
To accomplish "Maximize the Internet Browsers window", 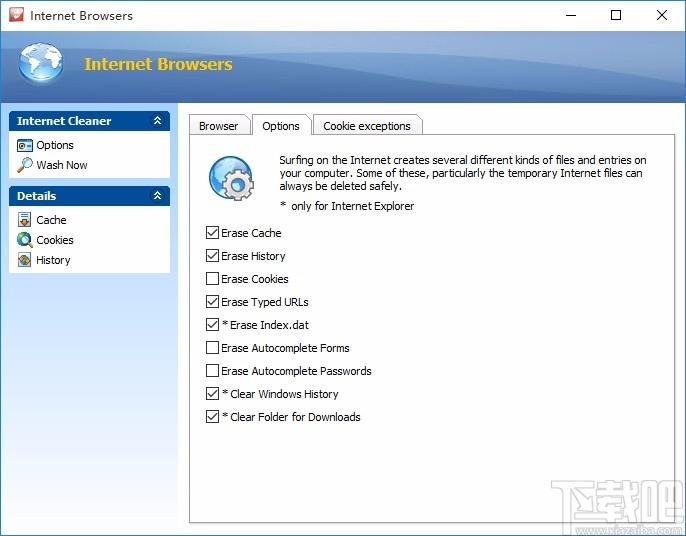I will tap(616, 15).
